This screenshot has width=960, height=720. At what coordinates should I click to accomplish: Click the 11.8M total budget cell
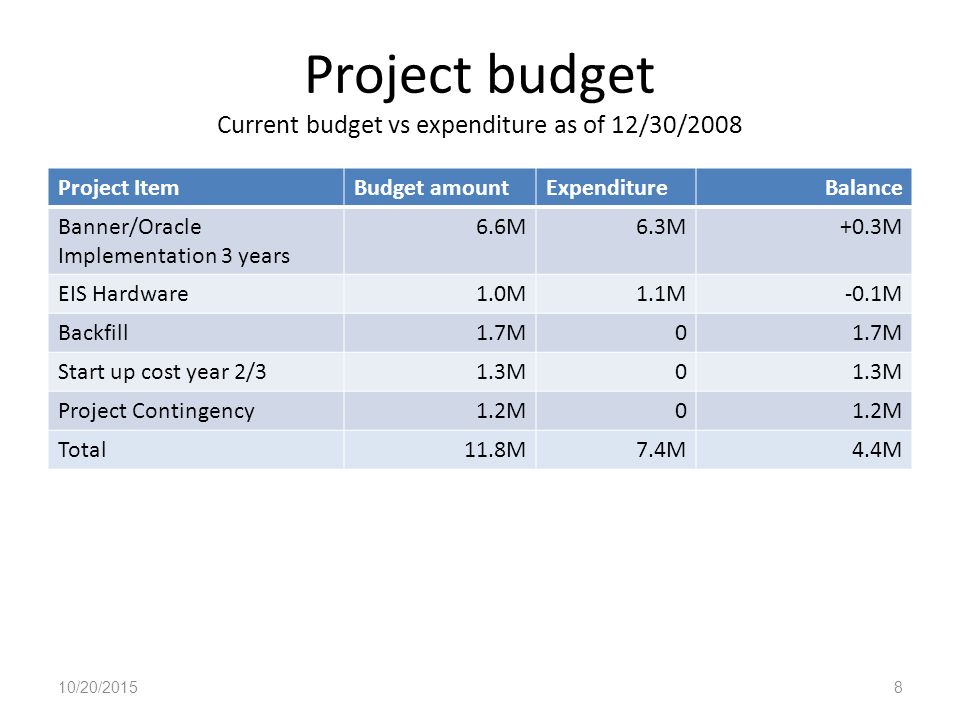click(x=440, y=450)
